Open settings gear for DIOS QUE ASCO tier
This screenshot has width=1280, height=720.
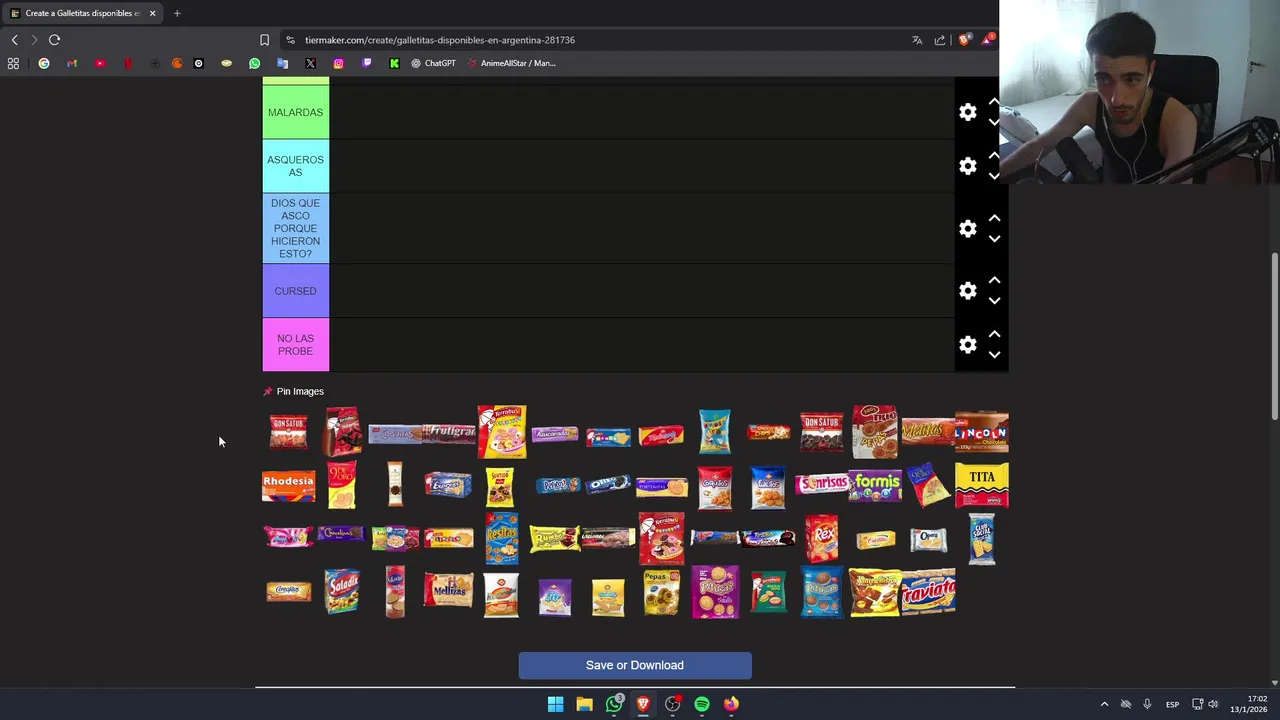point(967,228)
